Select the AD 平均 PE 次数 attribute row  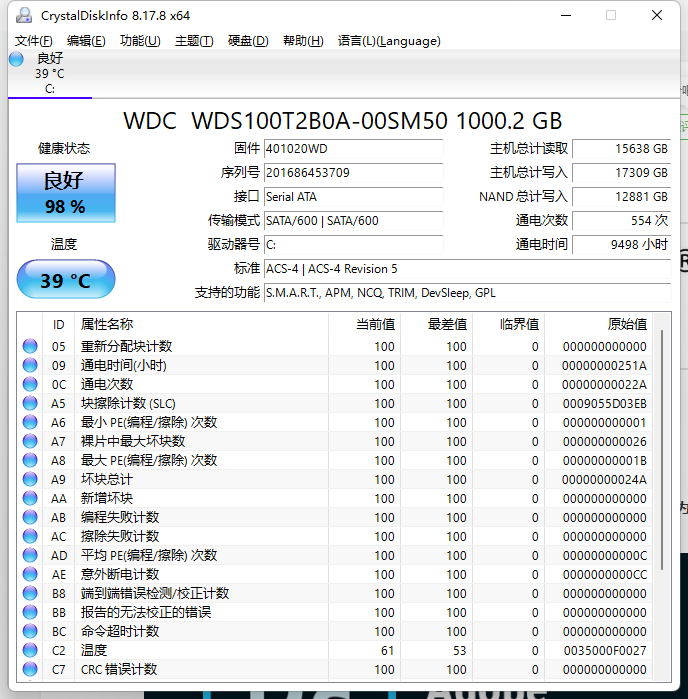point(334,555)
